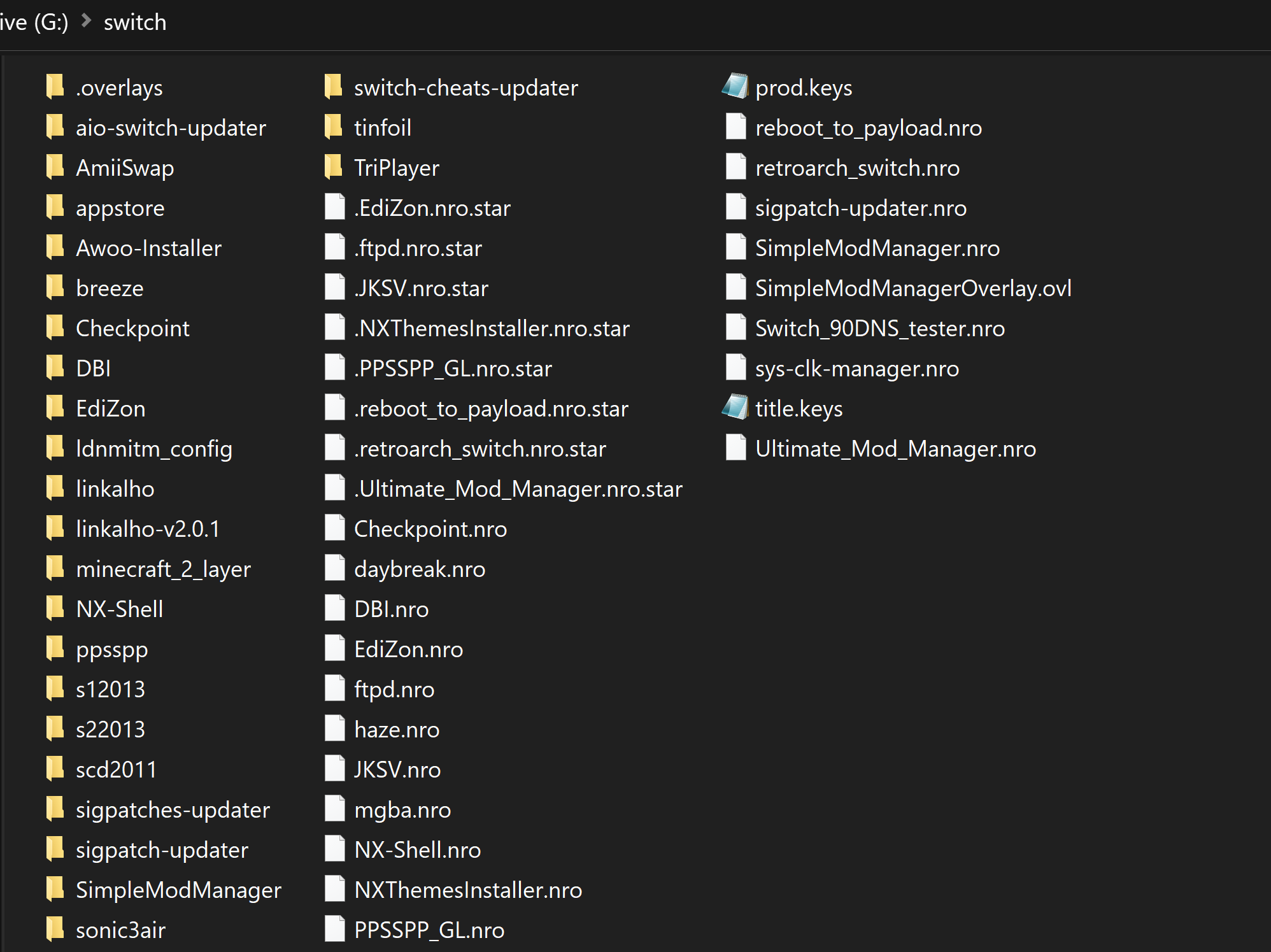This screenshot has width=1271, height=952.
Task: Click the Checkpoint folder icon
Action: tap(55, 327)
